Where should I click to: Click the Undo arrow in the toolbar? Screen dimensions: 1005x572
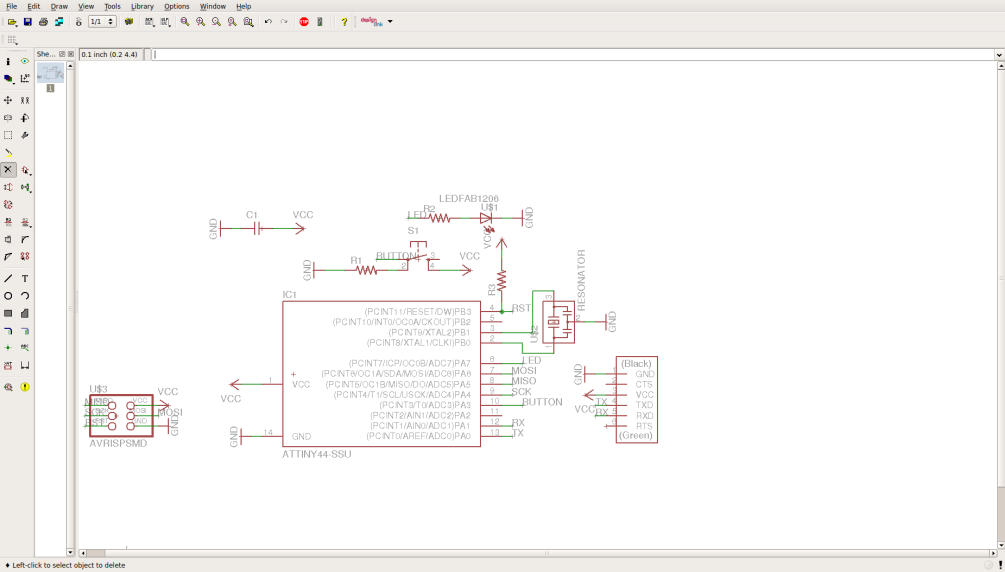tap(268, 22)
